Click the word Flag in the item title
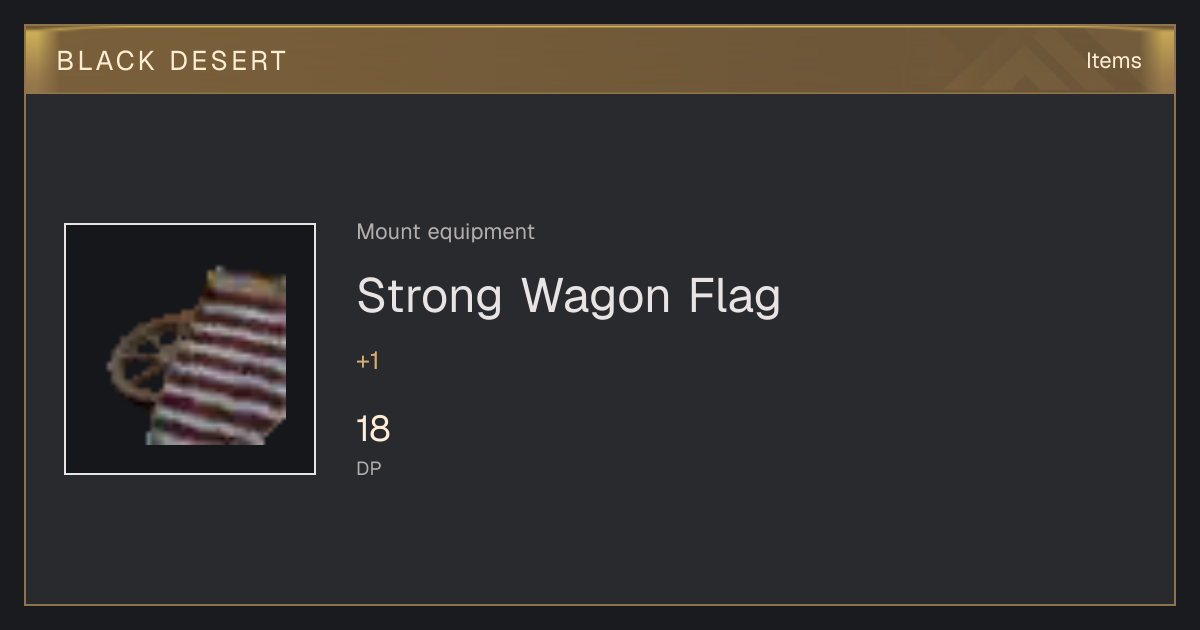The width and height of the screenshot is (1200, 630). (735, 296)
